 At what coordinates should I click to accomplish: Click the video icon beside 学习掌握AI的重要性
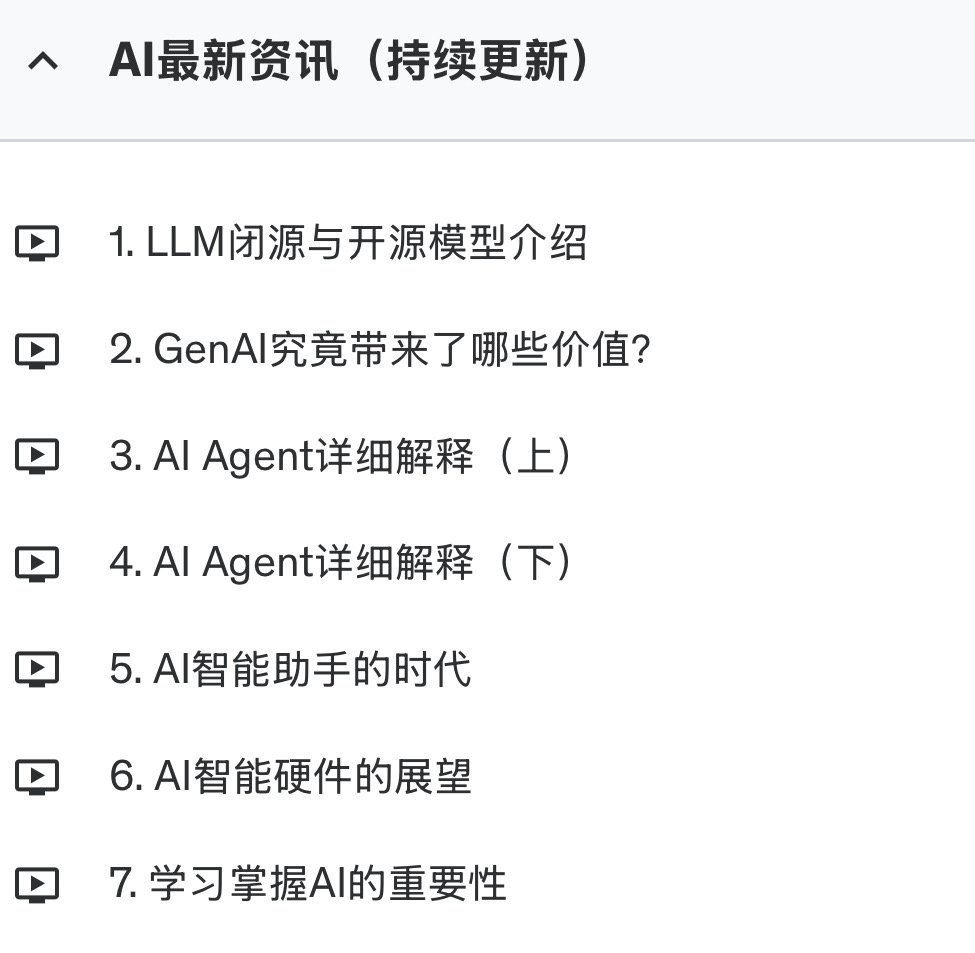pyautogui.click(x=37, y=884)
